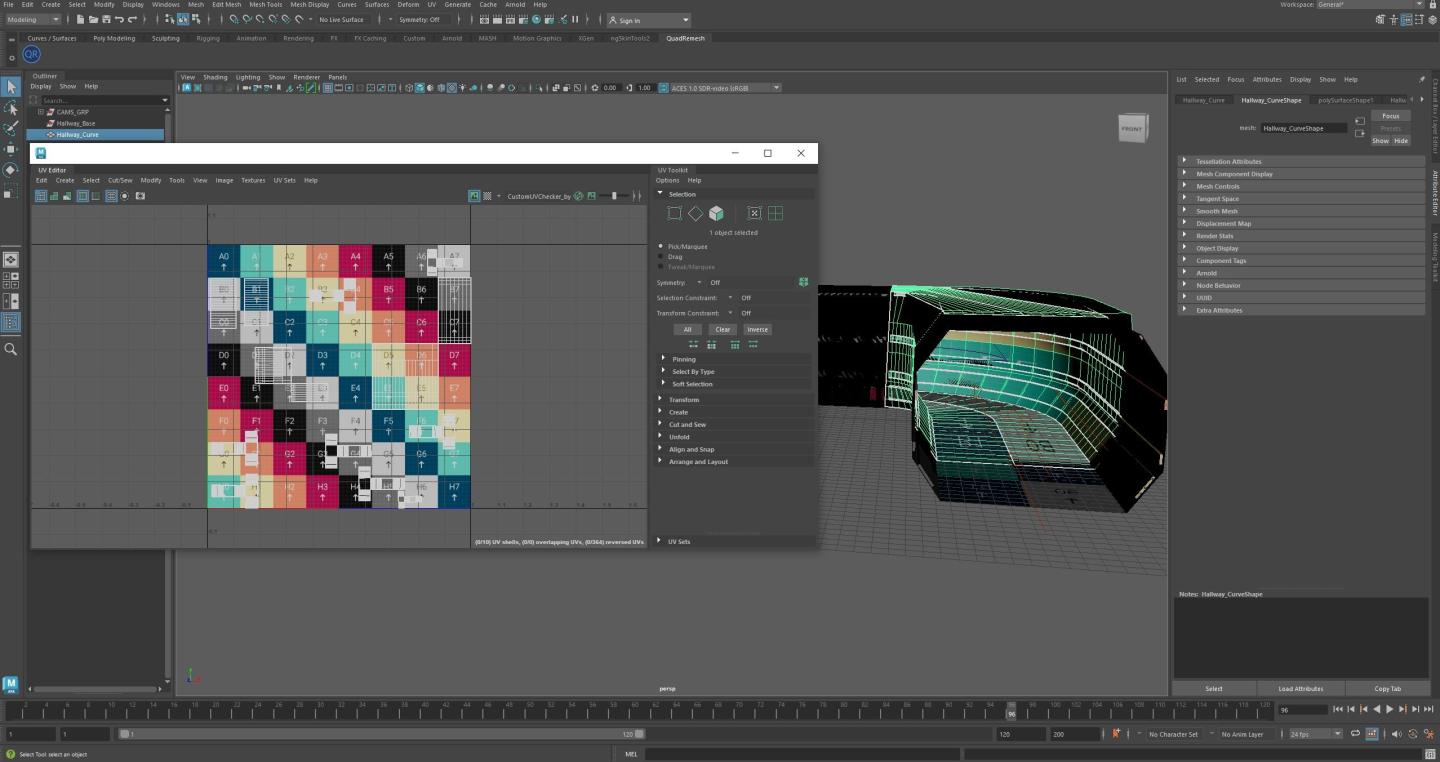Toggle the viewport color management icon beside ACES
The width and height of the screenshot is (1440, 762).
pyautogui.click(x=663, y=88)
